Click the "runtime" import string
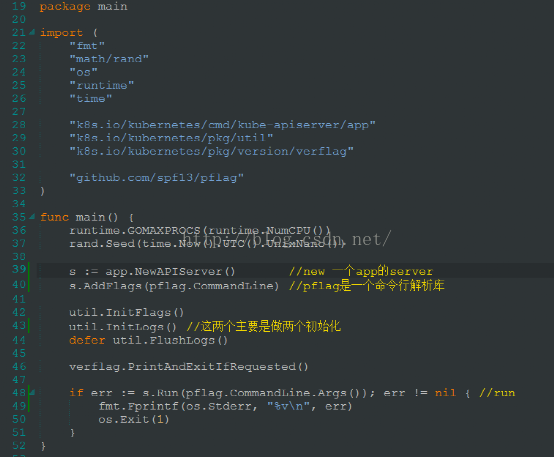Screen dimensions: 554x457 pyautogui.click(x=102, y=85)
